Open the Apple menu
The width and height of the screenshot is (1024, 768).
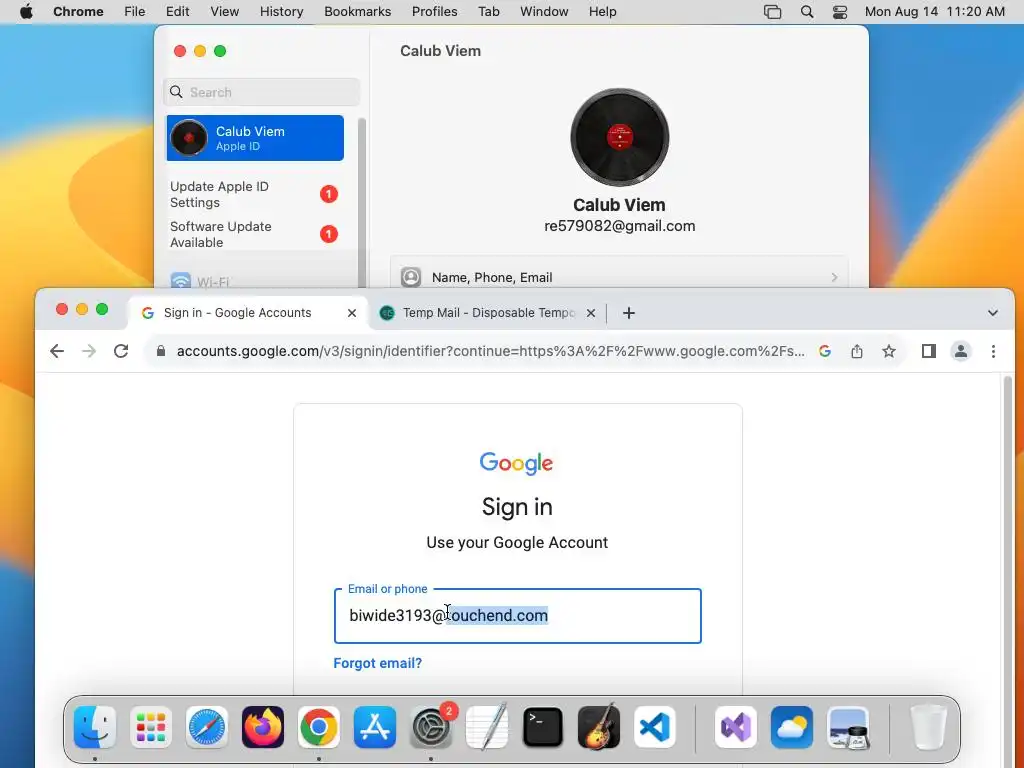(26, 12)
